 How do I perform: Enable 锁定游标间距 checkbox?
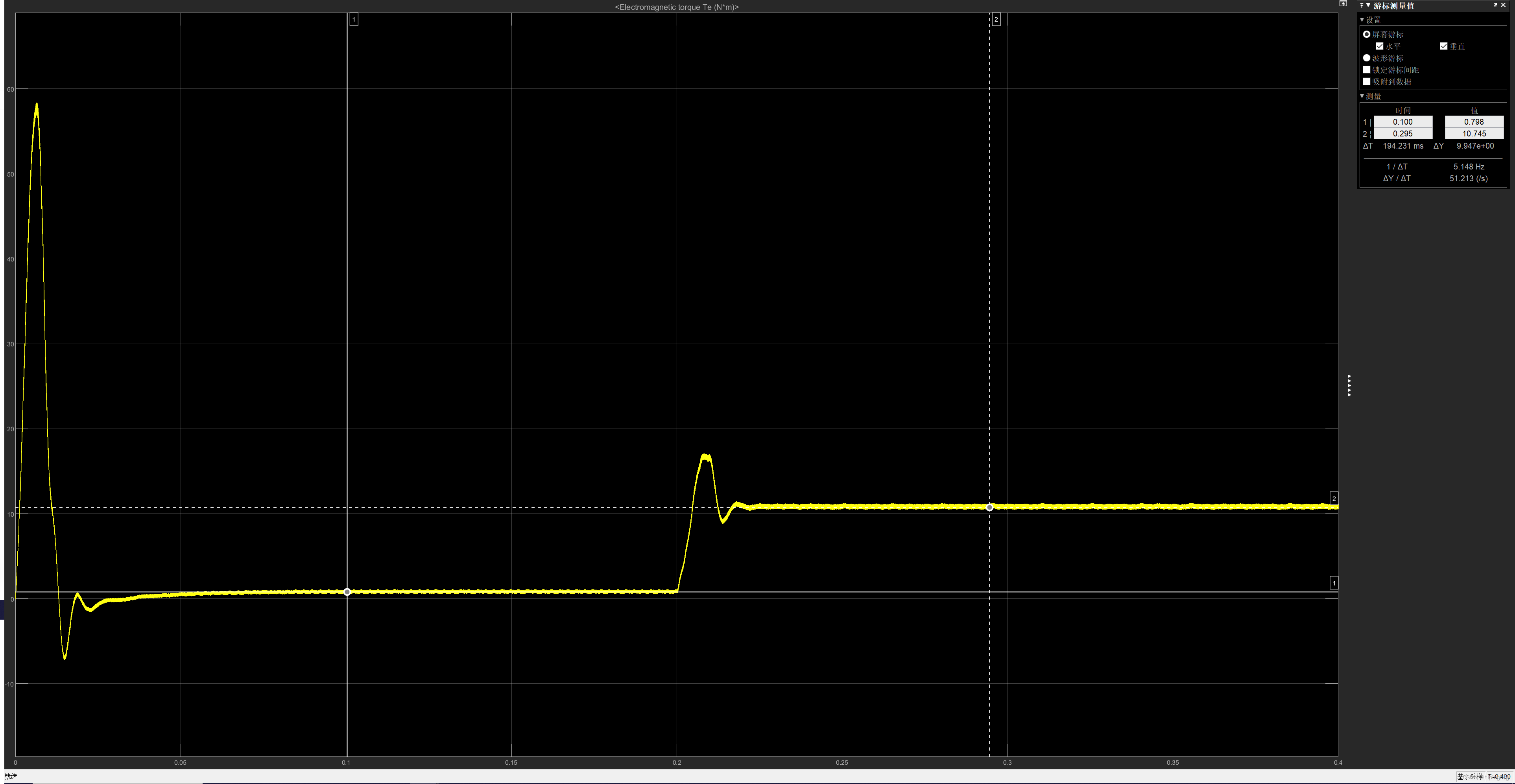[1367, 70]
